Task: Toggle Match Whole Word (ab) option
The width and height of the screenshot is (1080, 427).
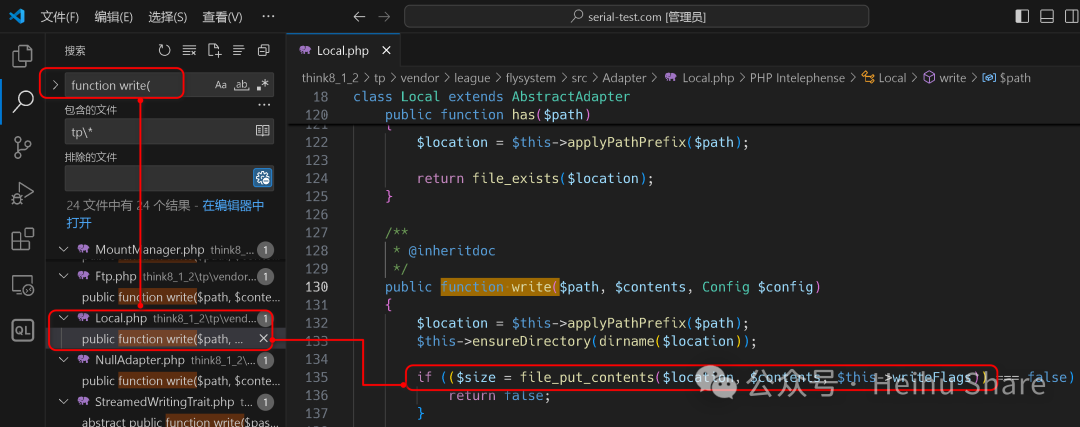Action: (x=241, y=85)
